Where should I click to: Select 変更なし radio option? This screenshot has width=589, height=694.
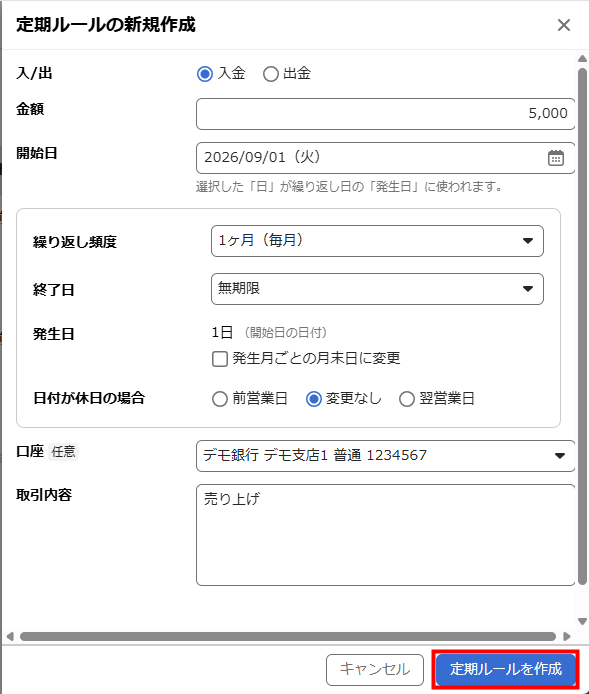[x=314, y=399]
